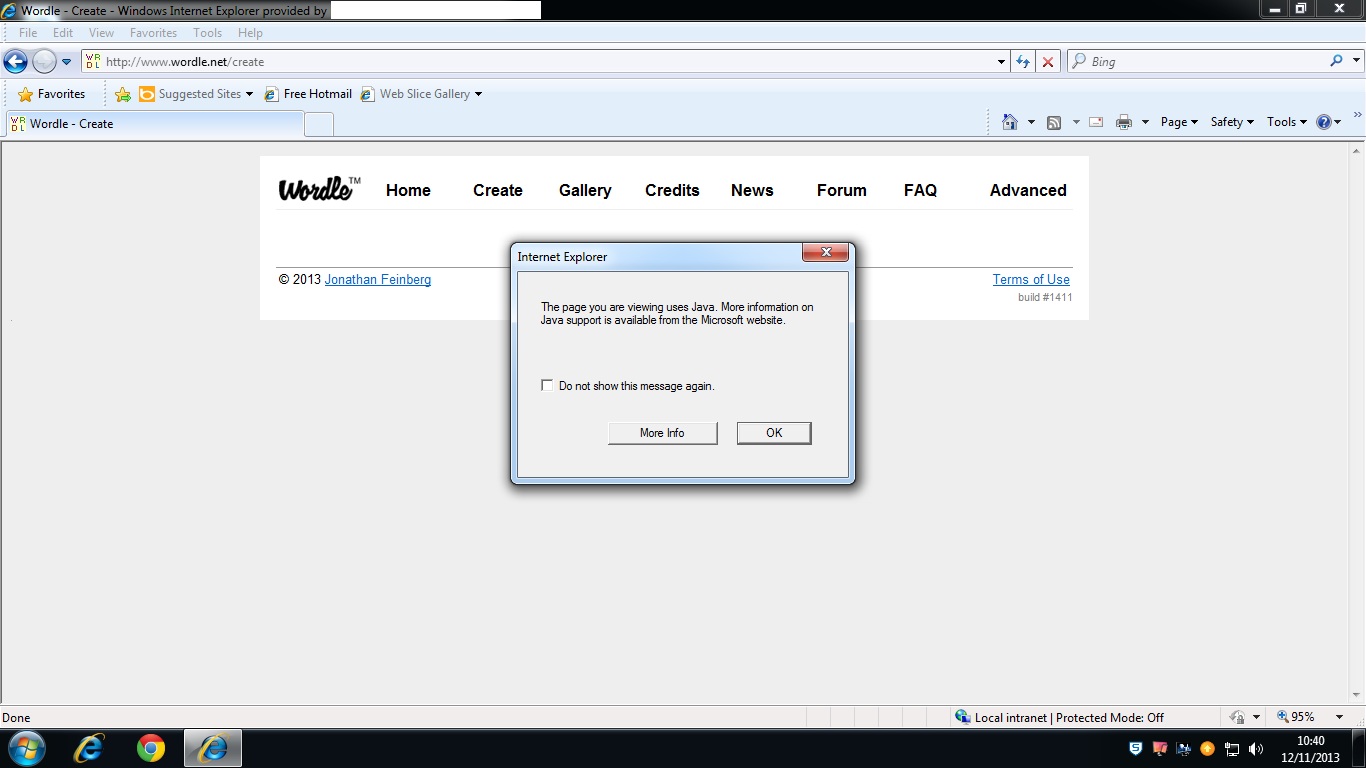Image resolution: width=1366 pixels, height=768 pixels.
Task: Click the More Info button
Action: coord(662,433)
